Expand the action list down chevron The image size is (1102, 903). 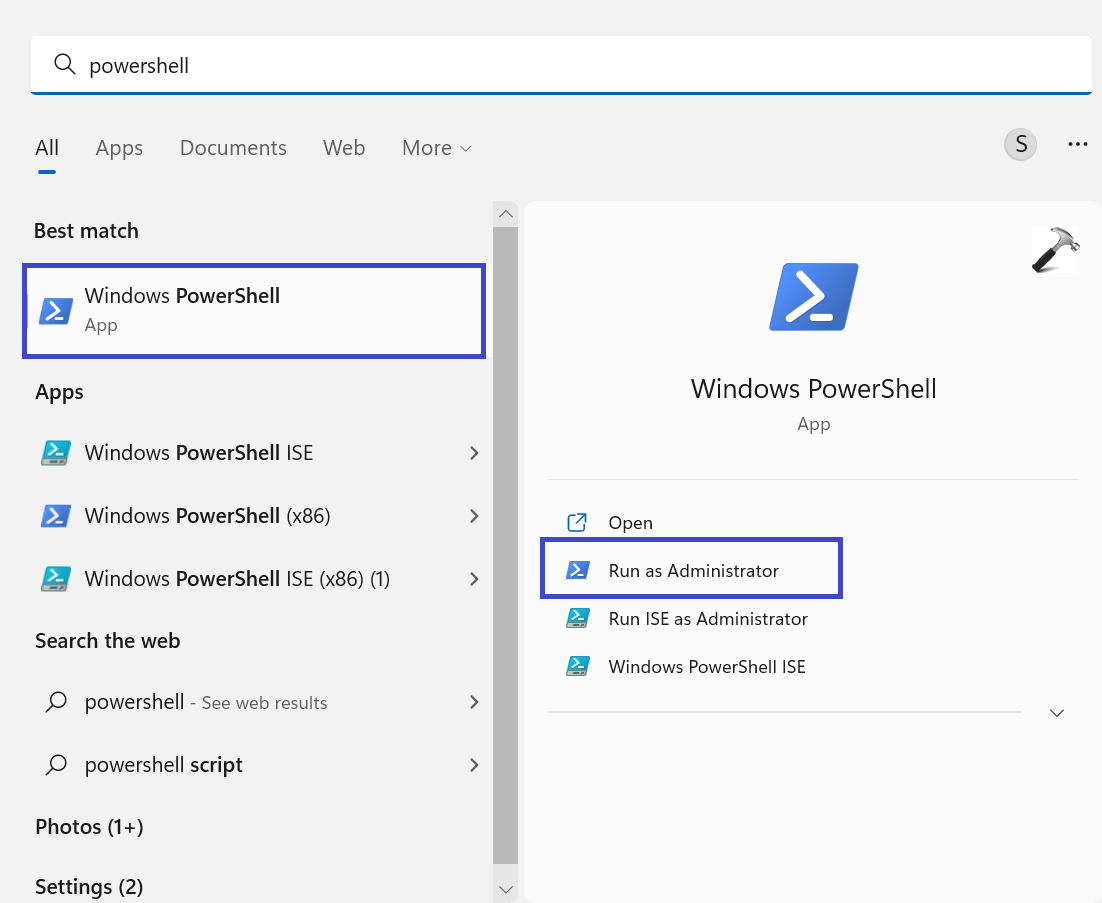(x=1057, y=713)
